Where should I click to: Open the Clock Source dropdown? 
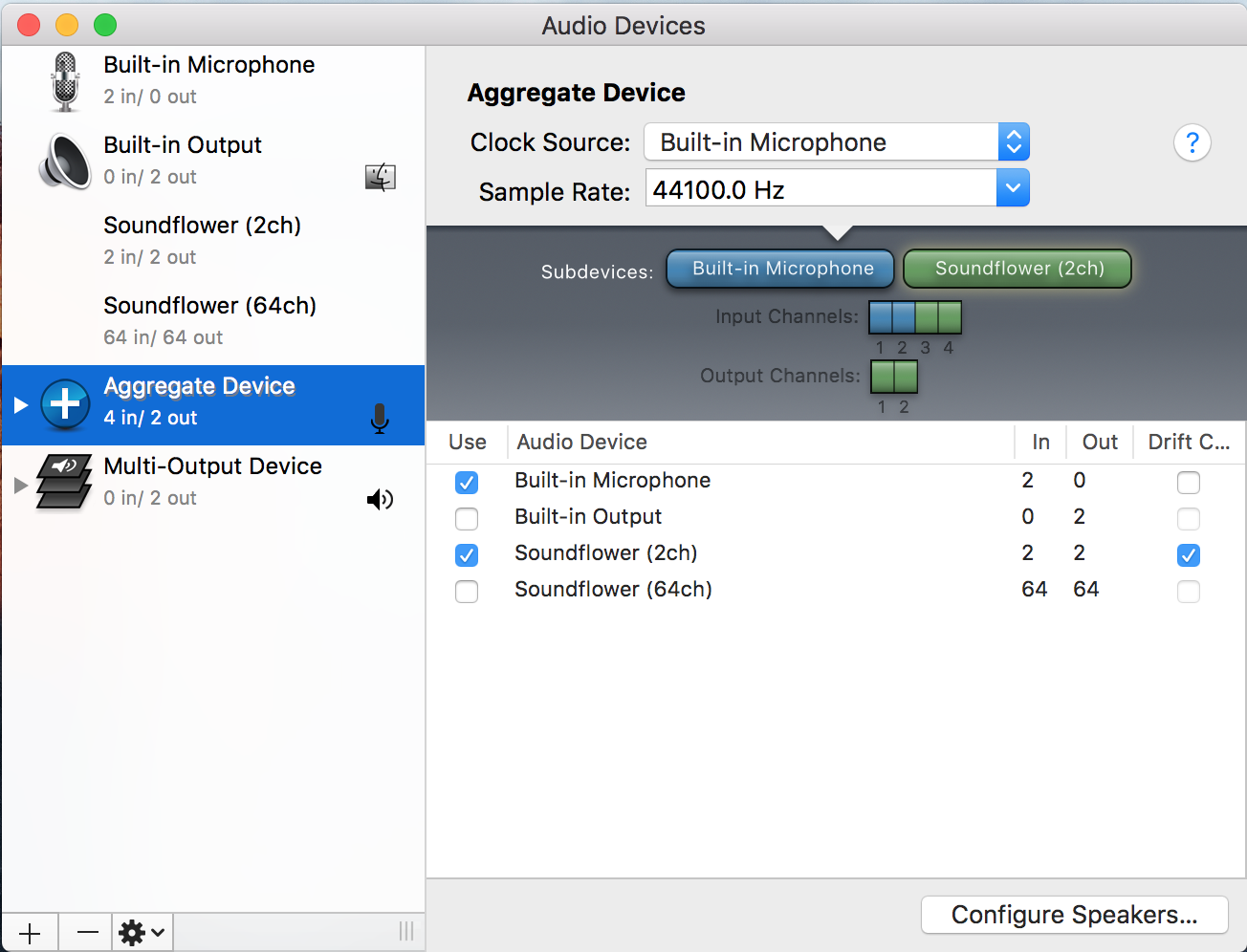837,142
